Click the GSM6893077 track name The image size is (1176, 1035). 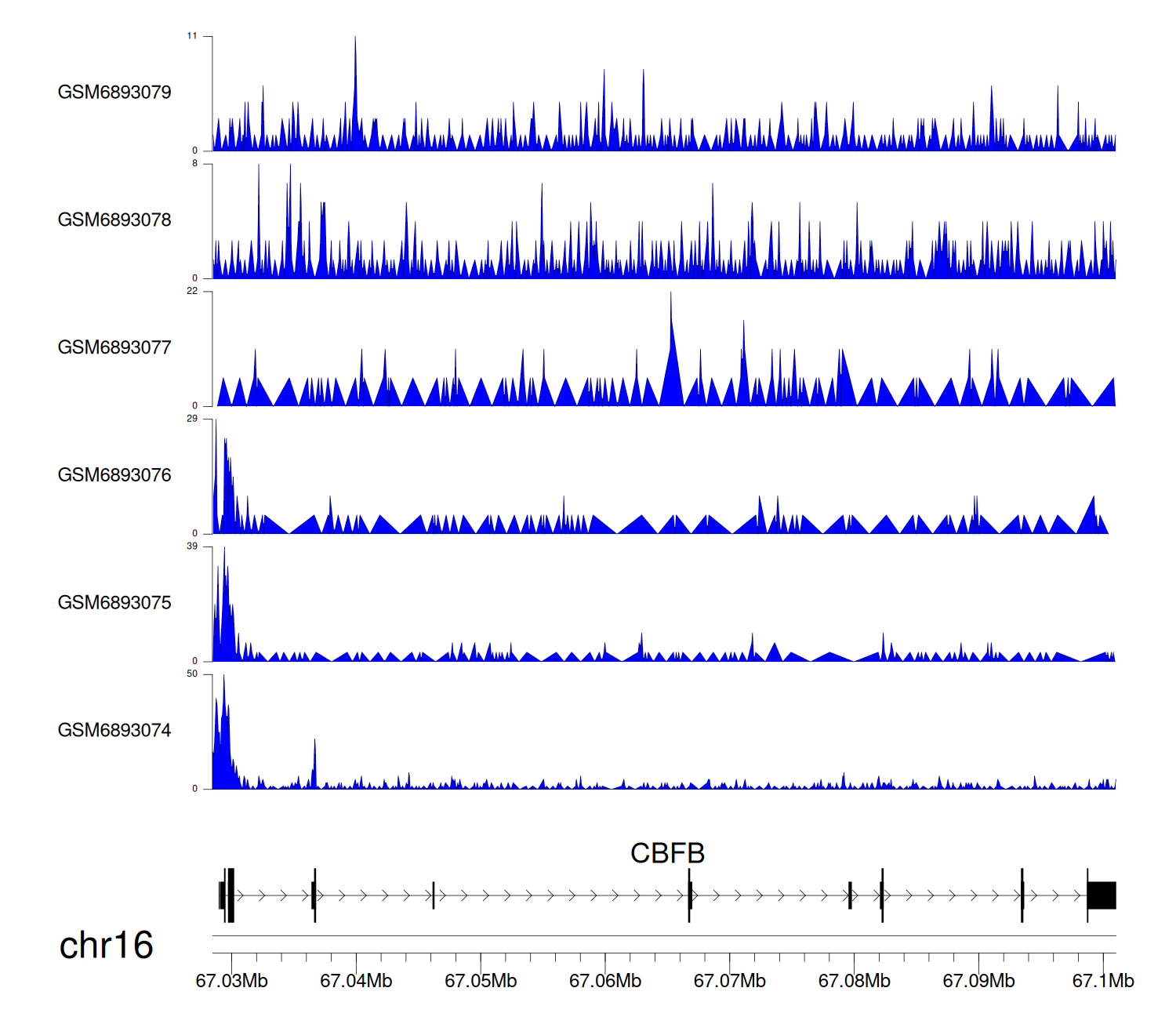(114, 347)
